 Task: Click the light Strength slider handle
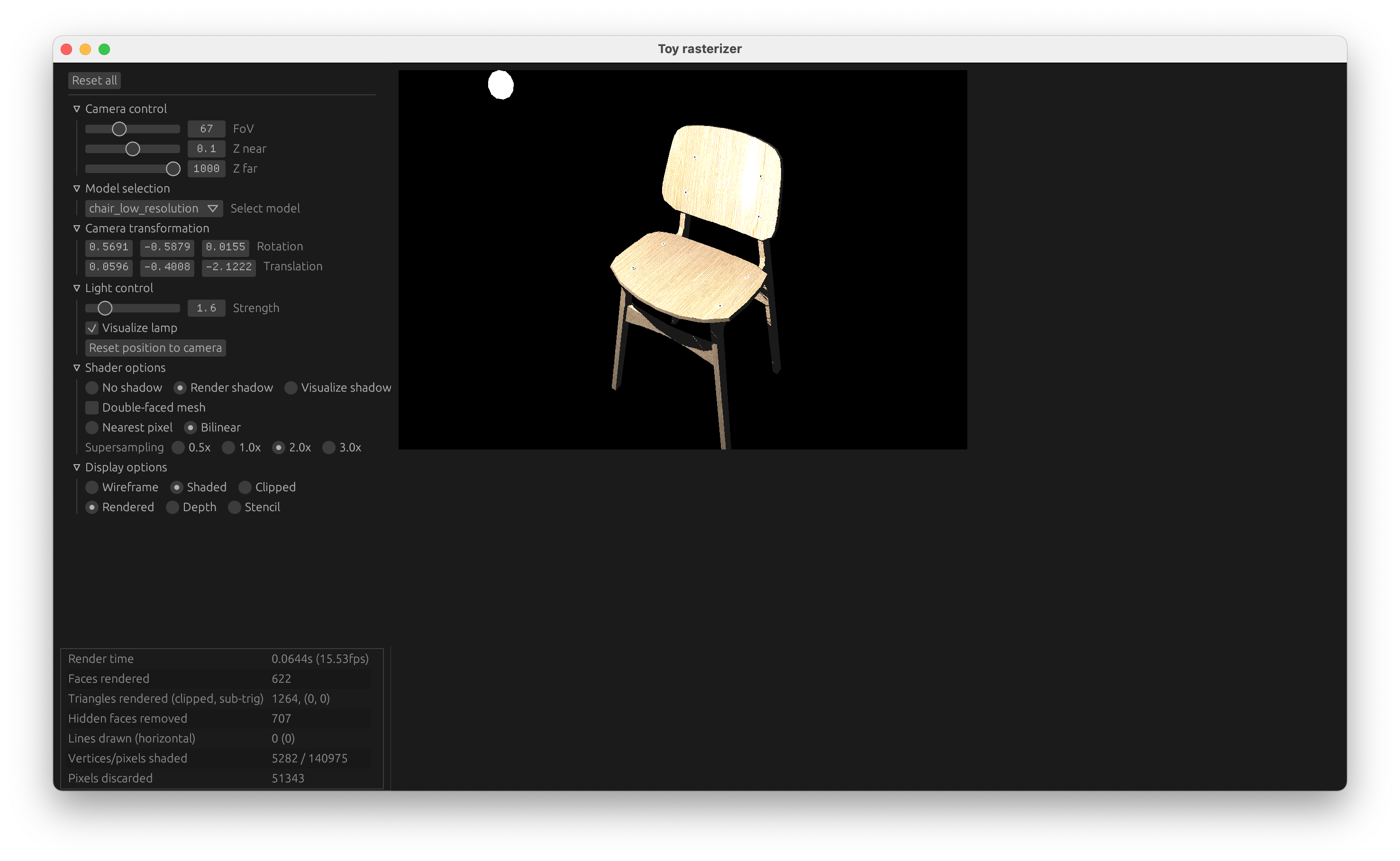pos(105,309)
